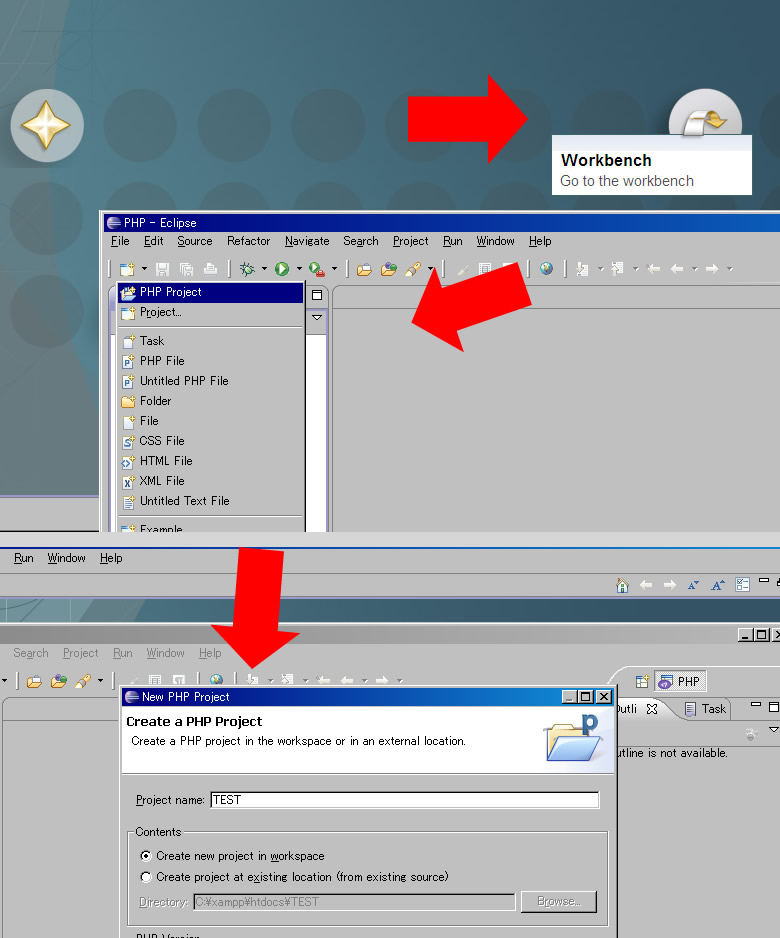Image resolution: width=780 pixels, height=938 pixels.
Task: Click the globe web browser icon in PHP - Eclipse toolbar
Action: pos(546,269)
